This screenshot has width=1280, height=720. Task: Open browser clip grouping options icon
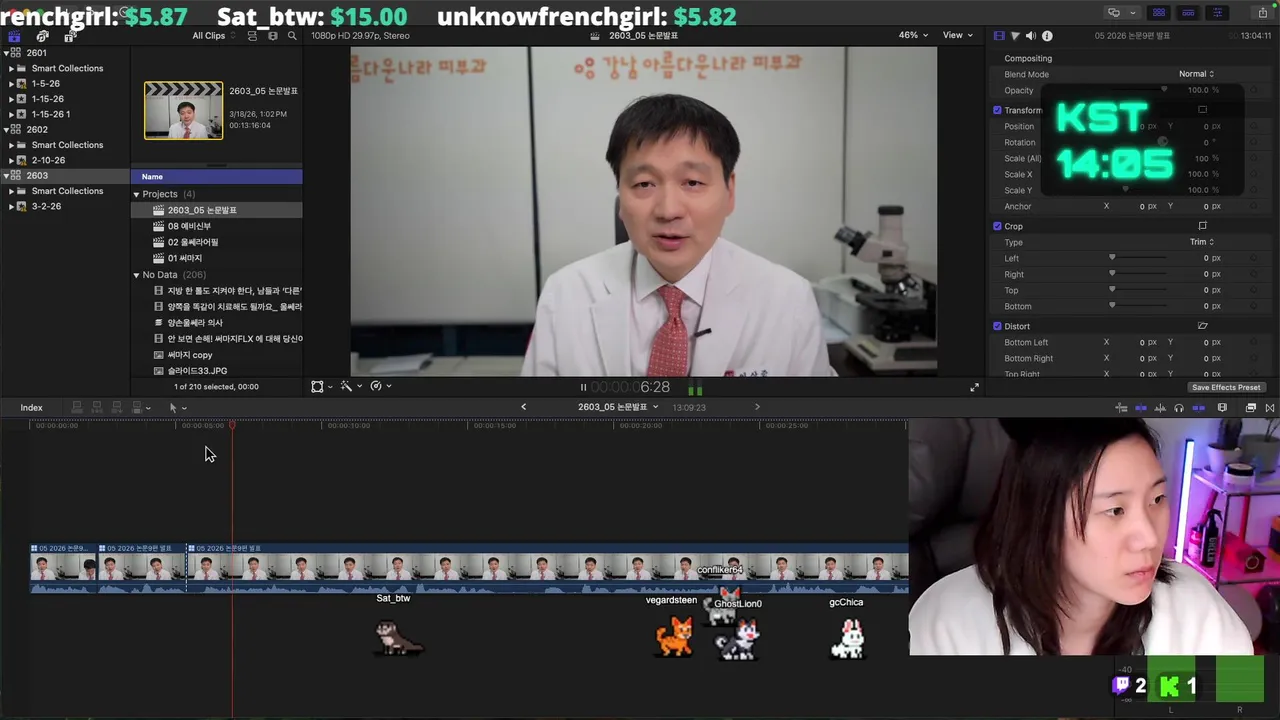click(273, 36)
